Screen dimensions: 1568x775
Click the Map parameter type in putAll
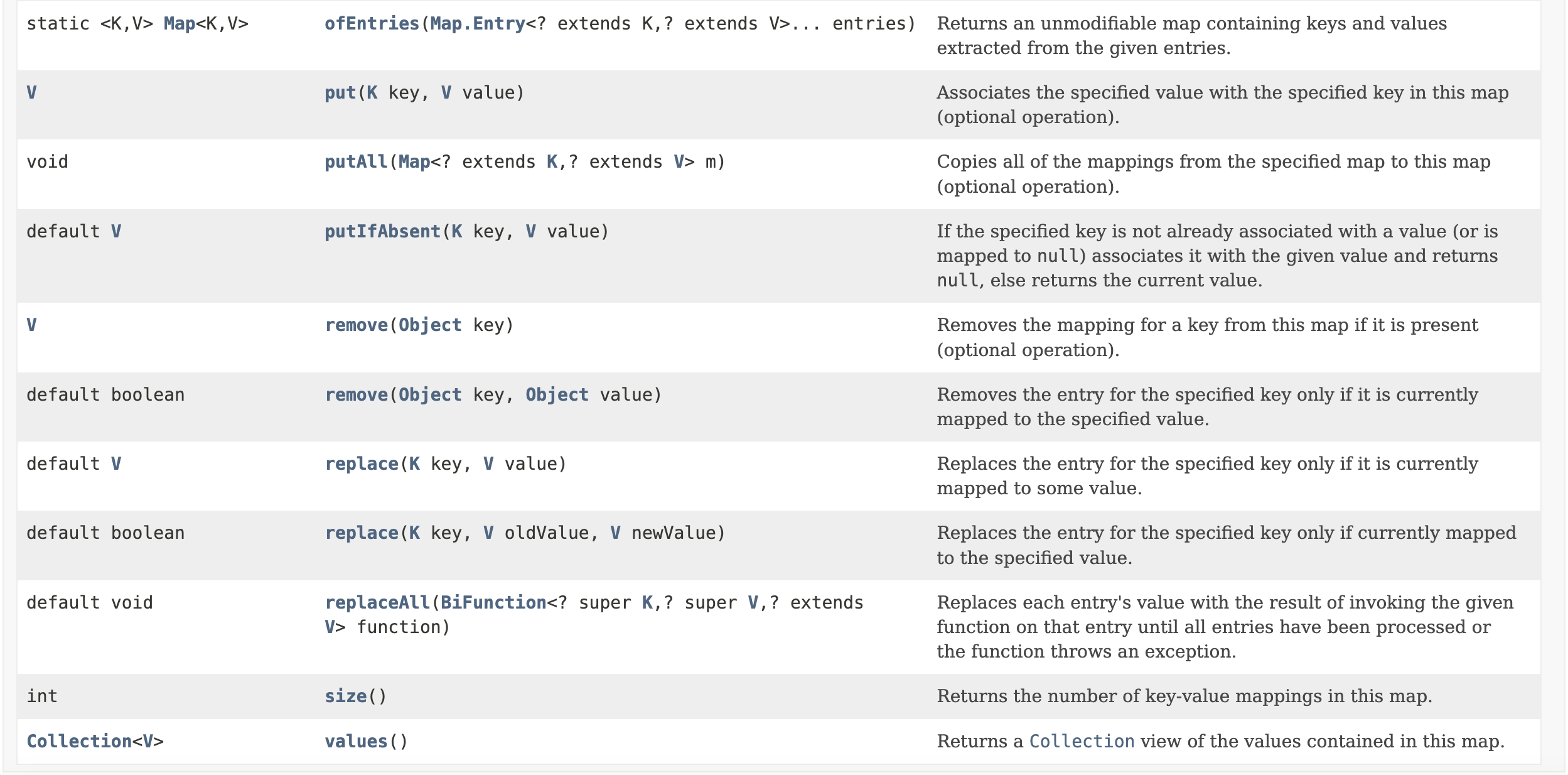414,162
